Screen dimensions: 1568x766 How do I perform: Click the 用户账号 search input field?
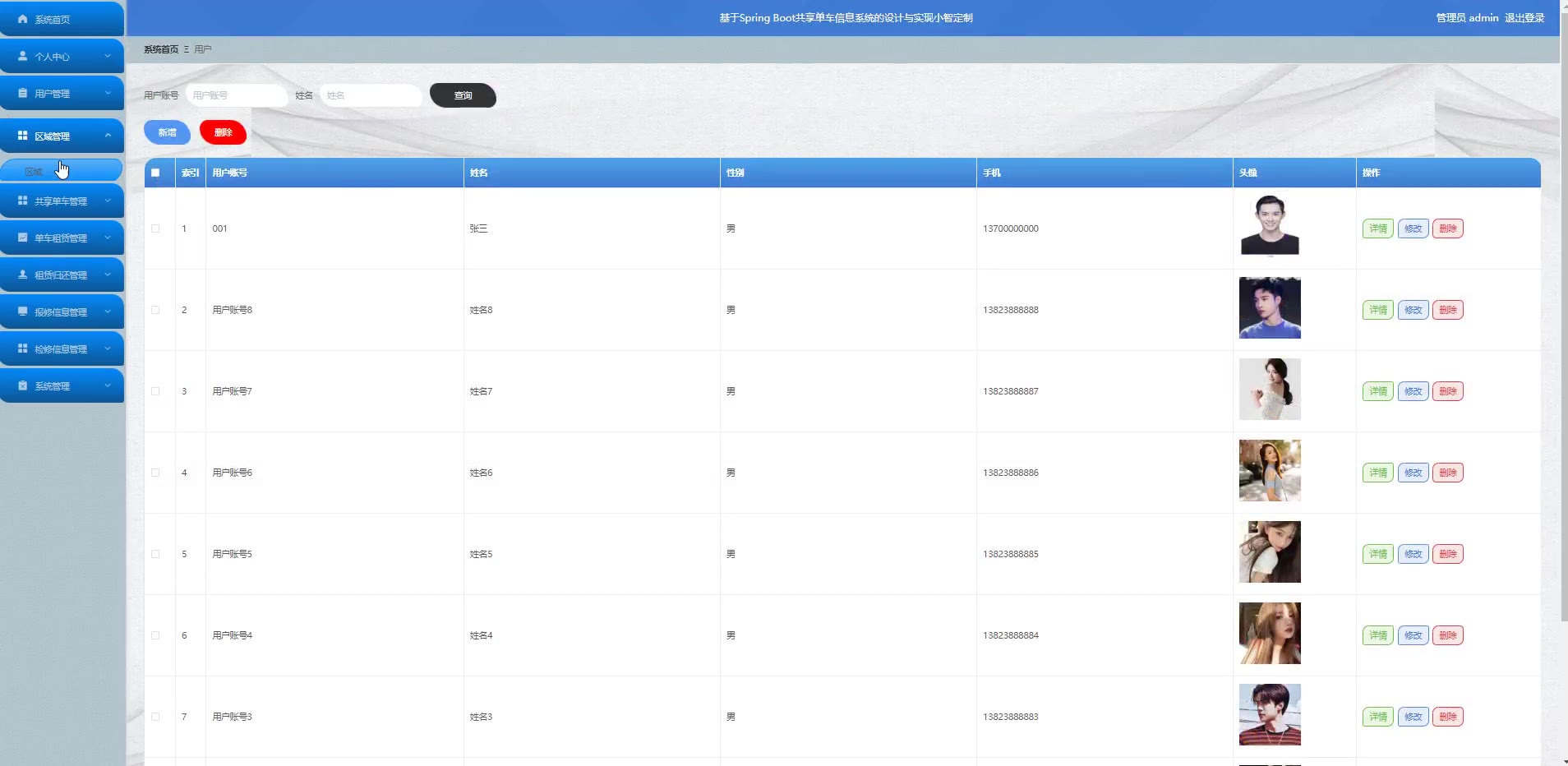[237, 95]
